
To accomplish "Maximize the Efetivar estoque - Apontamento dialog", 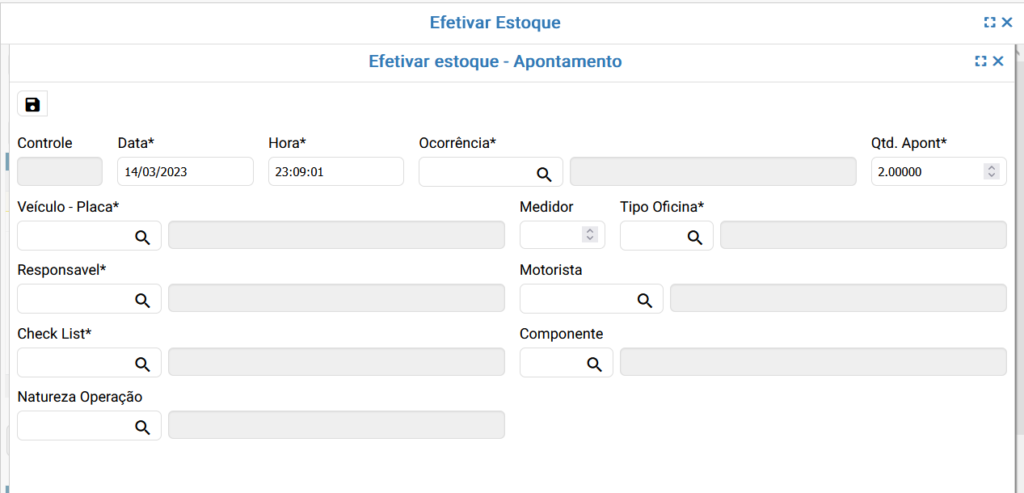I will tap(981, 62).
